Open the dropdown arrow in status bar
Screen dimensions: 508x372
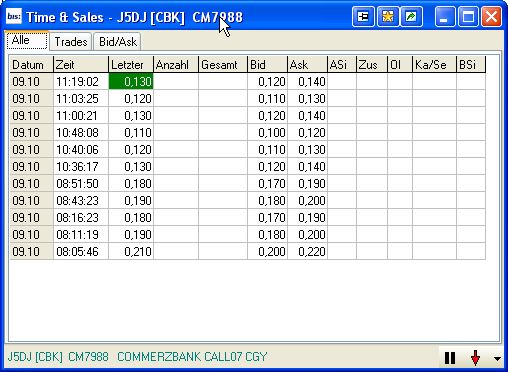tap(497, 359)
